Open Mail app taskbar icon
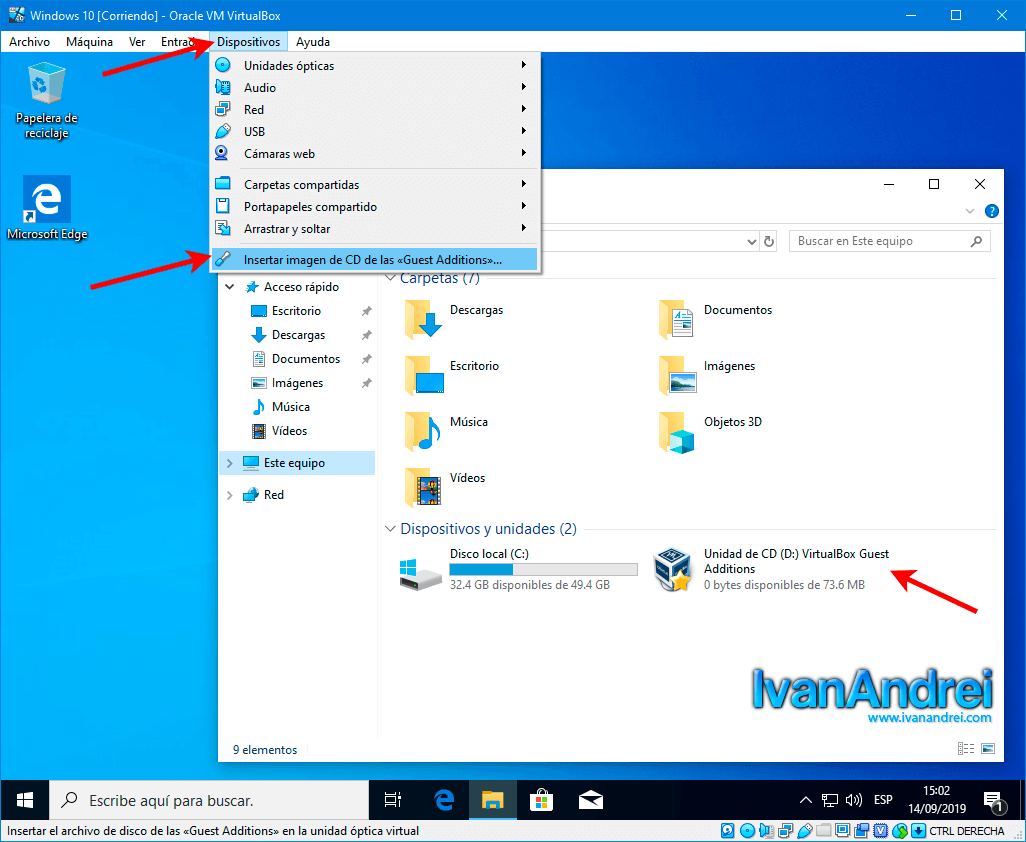Viewport: 1026px width, 842px height. [590, 799]
